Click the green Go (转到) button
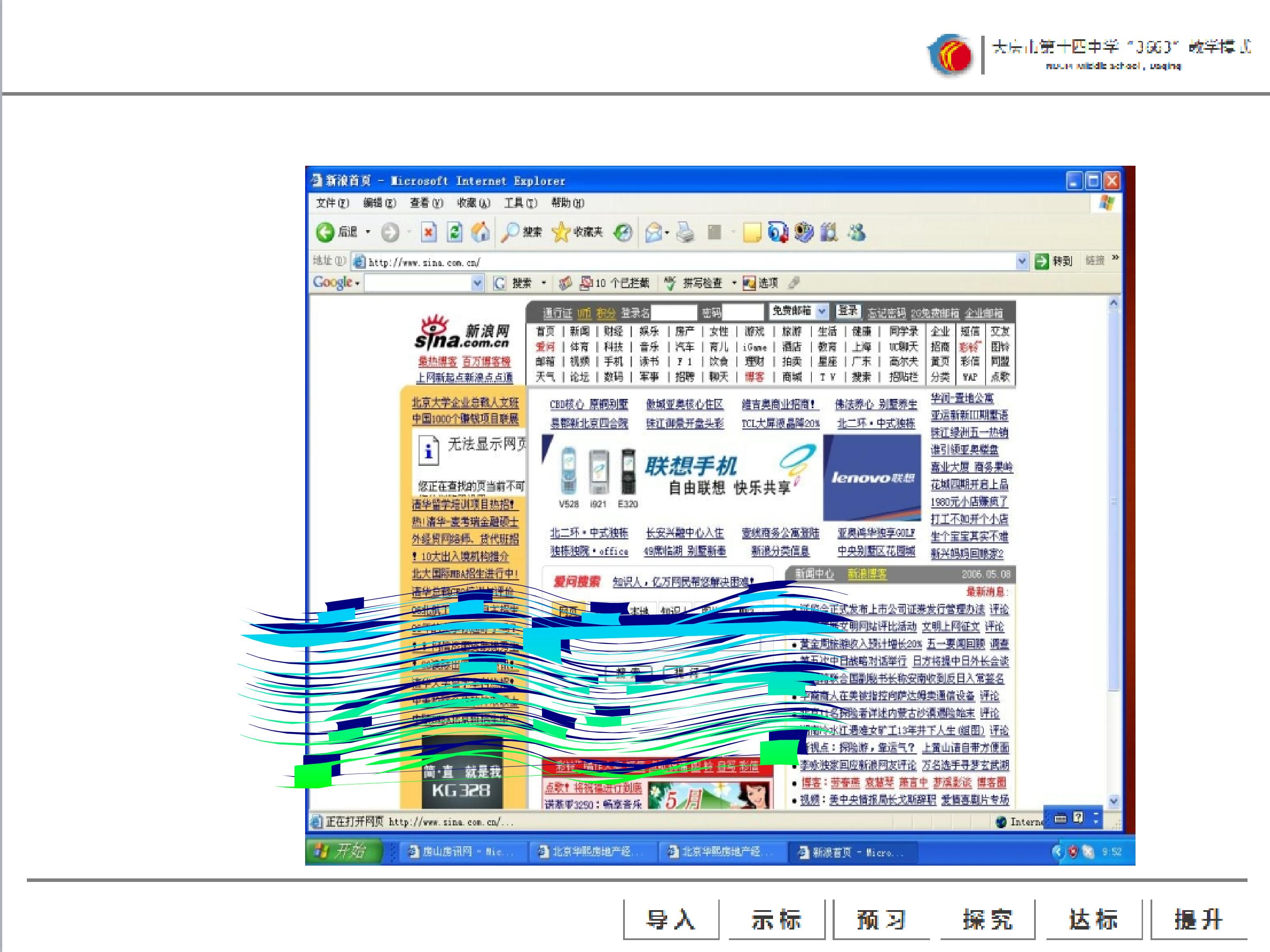 coord(1042,262)
